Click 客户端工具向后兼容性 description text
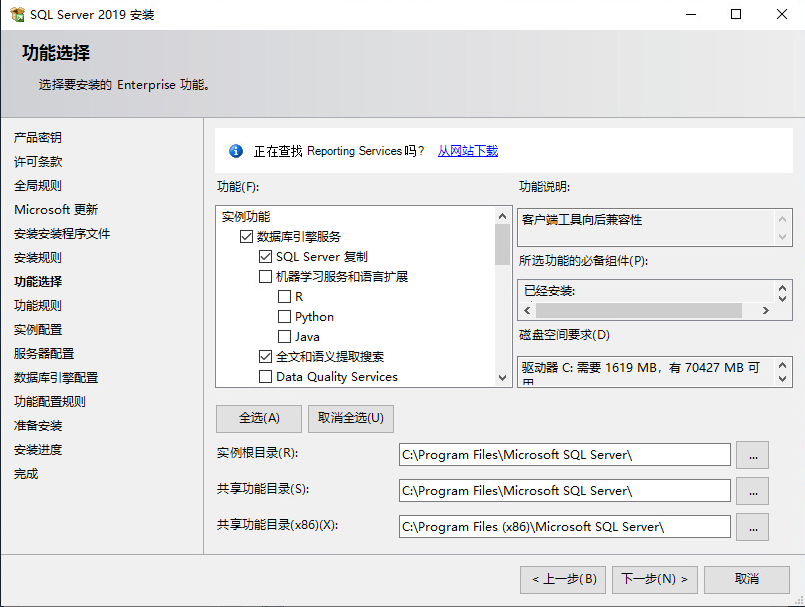 tap(582, 220)
